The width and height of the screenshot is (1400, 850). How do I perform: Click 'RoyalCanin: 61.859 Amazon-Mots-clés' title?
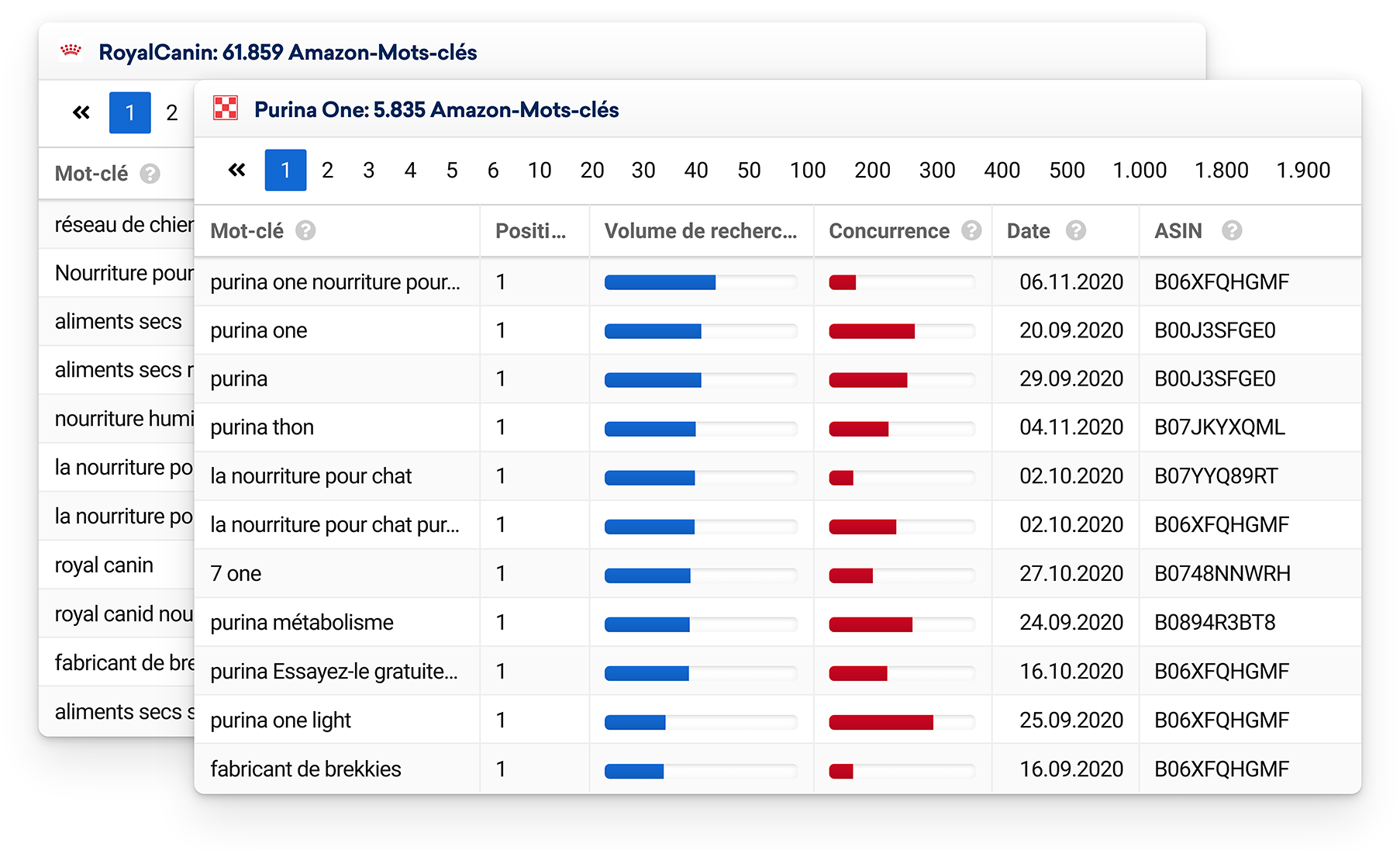[x=288, y=52]
